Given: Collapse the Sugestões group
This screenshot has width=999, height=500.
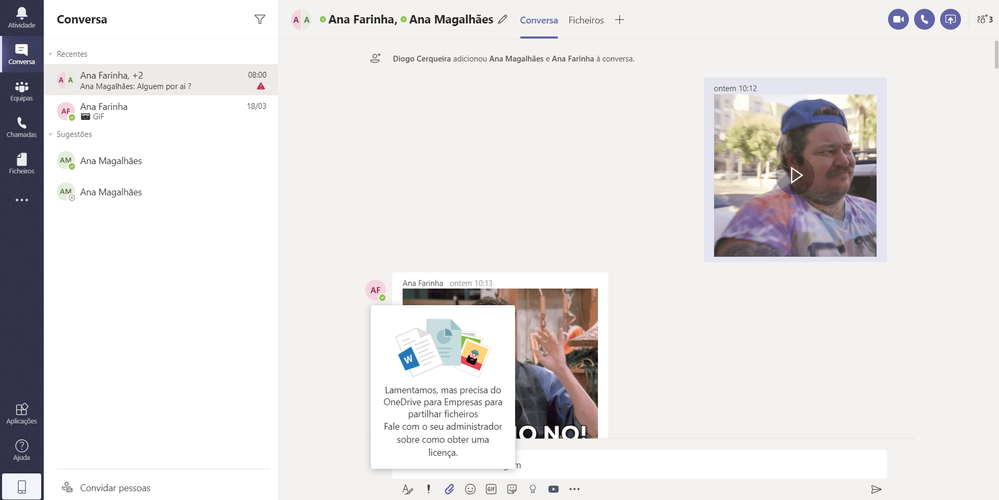Looking at the screenshot, I should click(51, 134).
